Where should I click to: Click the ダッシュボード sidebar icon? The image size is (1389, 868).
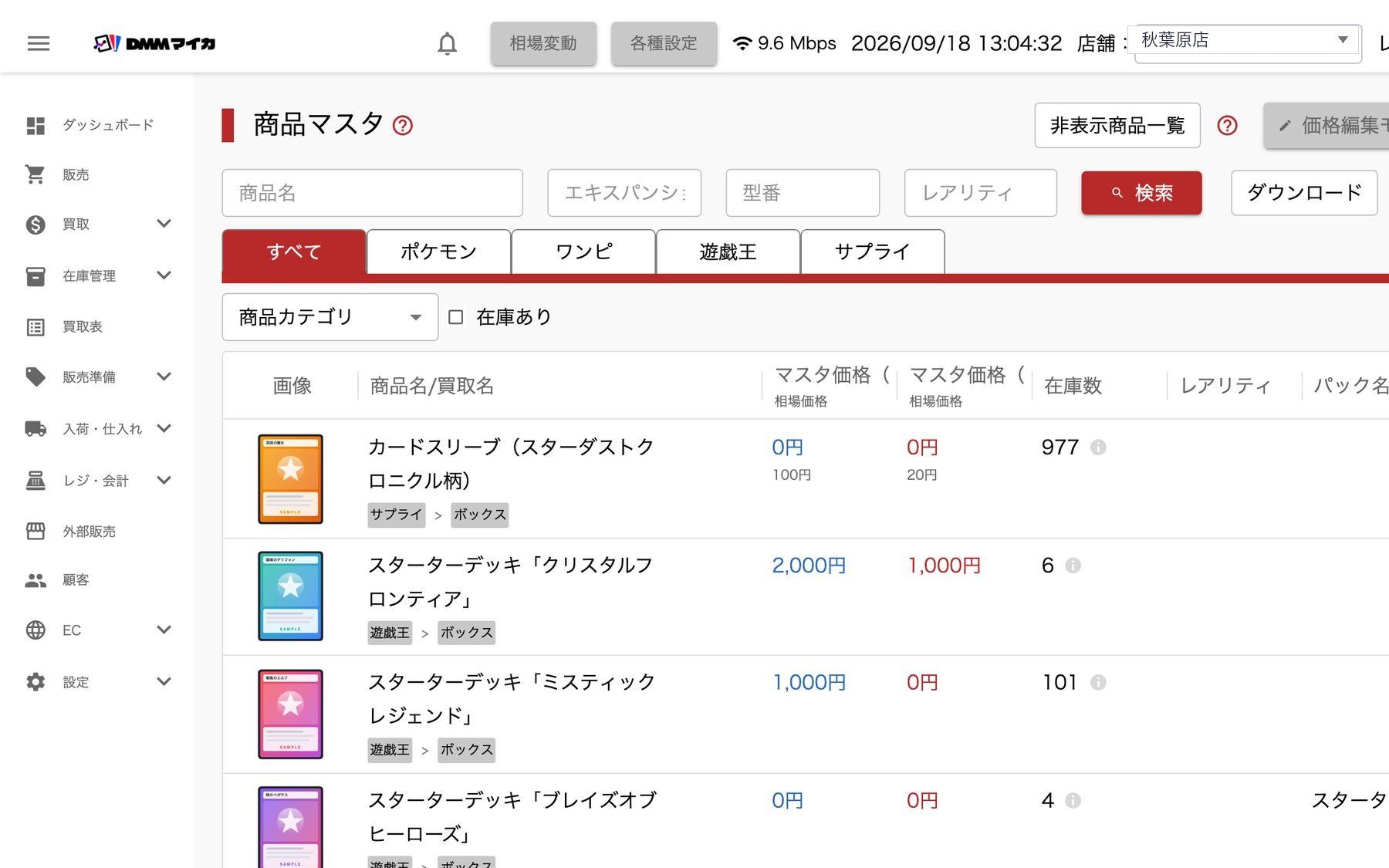pyautogui.click(x=35, y=125)
